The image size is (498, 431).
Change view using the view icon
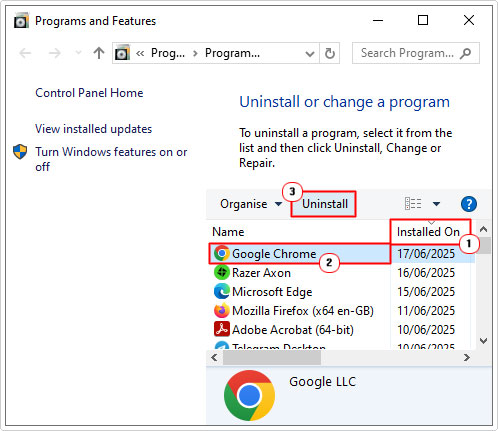[413, 203]
